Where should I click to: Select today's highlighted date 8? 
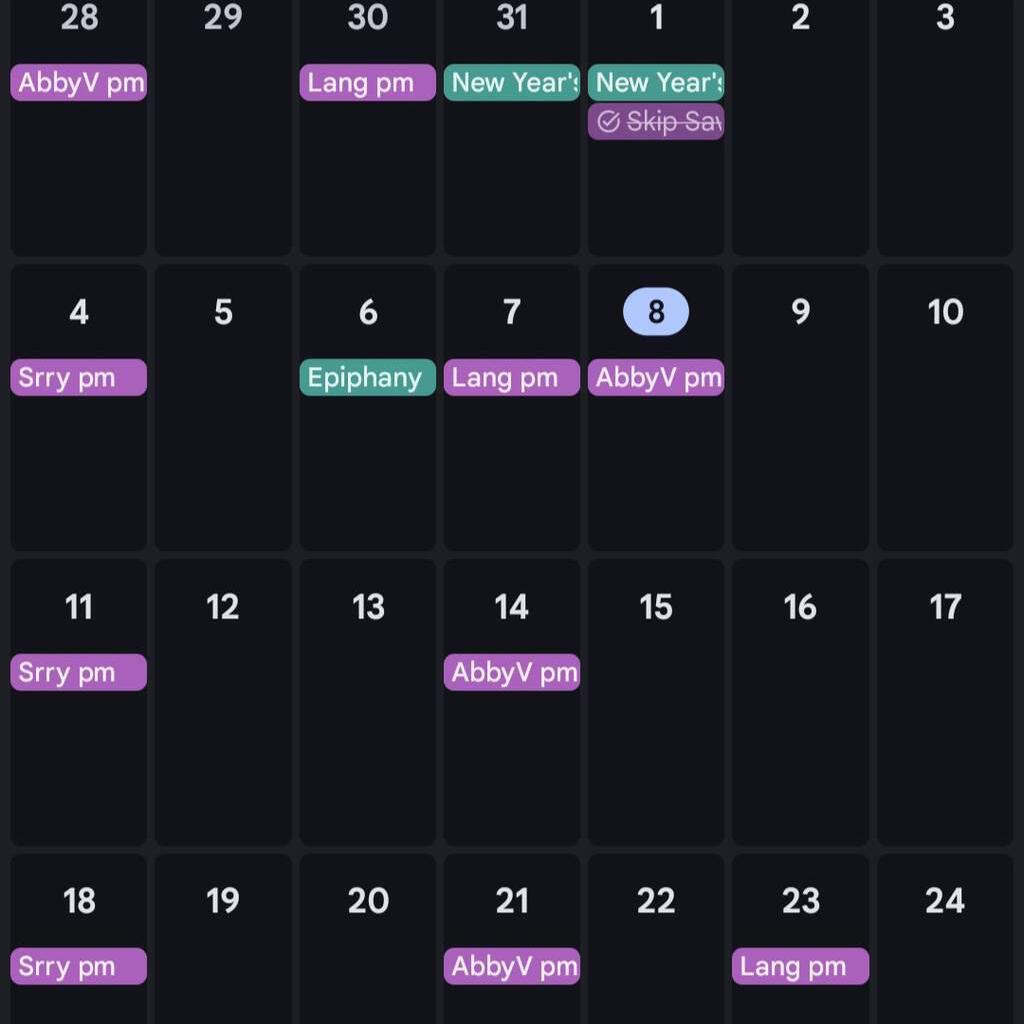click(656, 312)
